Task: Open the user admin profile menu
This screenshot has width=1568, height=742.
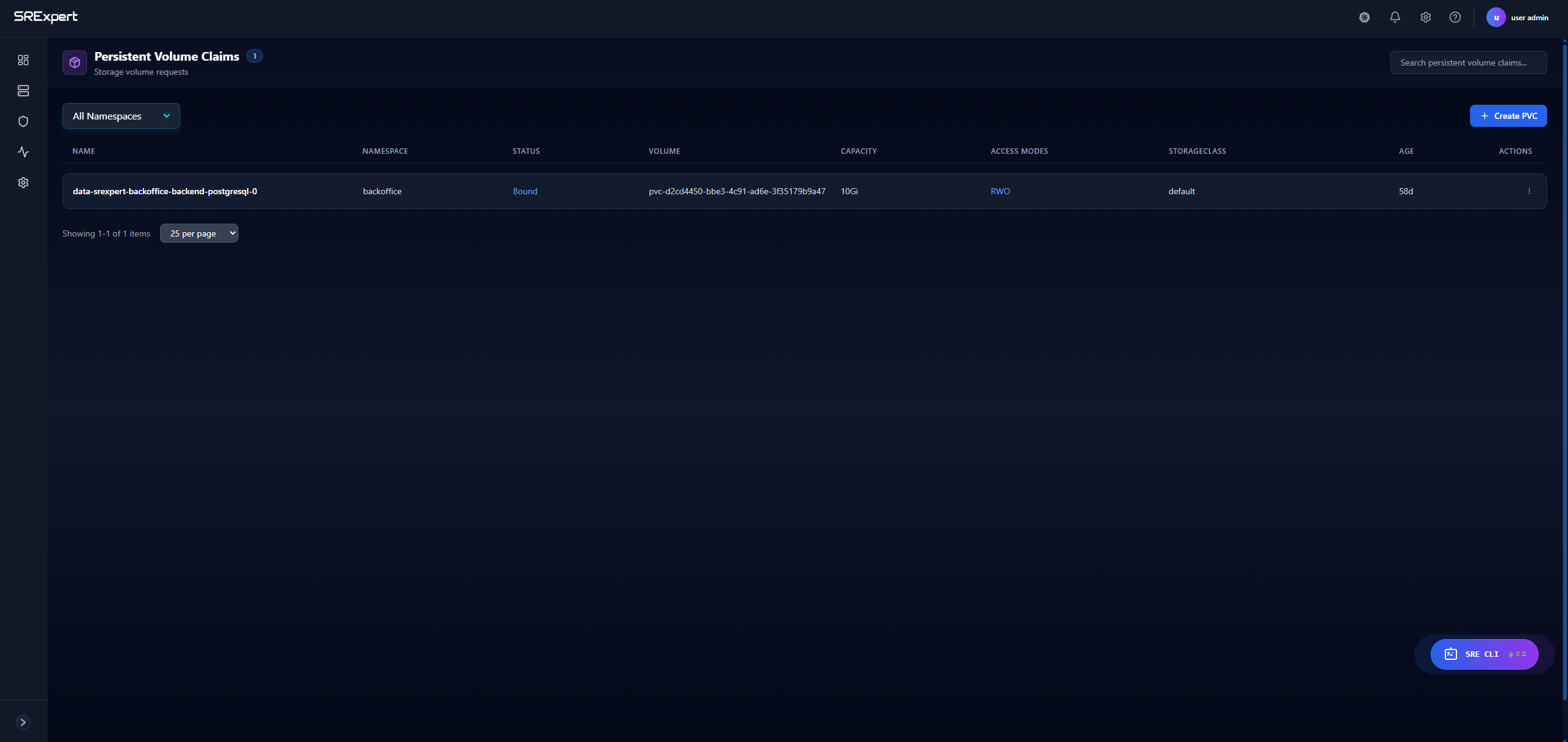Action: (x=1518, y=17)
